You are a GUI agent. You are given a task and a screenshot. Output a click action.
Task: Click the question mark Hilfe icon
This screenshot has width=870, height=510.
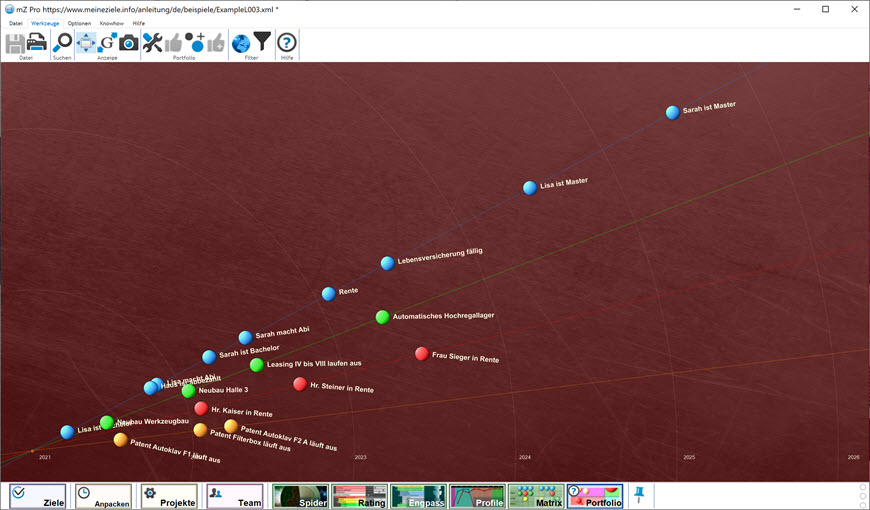pyautogui.click(x=287, y=42)
